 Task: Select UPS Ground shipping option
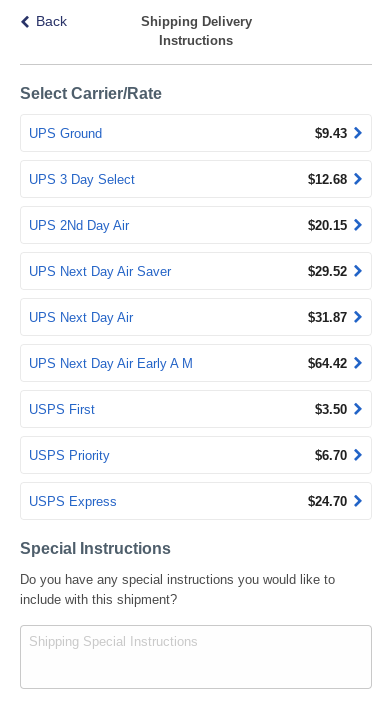click(196, 133)
